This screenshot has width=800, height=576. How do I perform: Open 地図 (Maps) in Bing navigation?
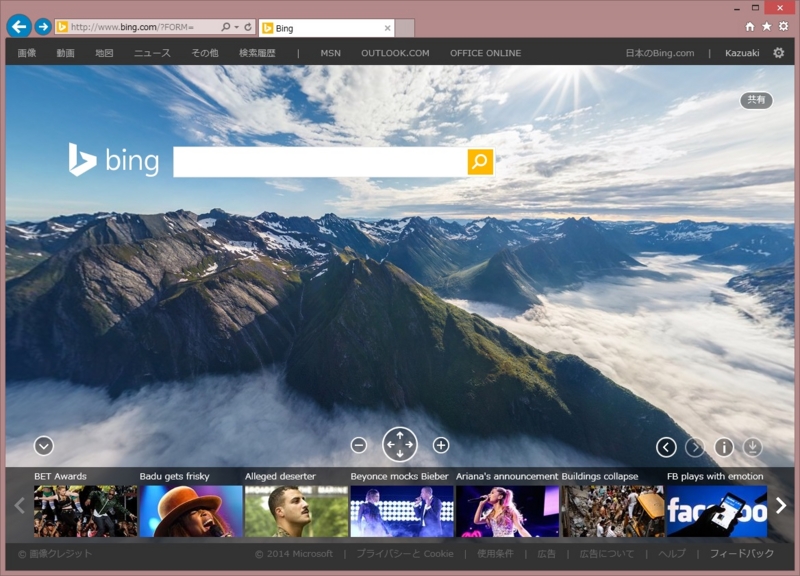click(x=104, y=53)
